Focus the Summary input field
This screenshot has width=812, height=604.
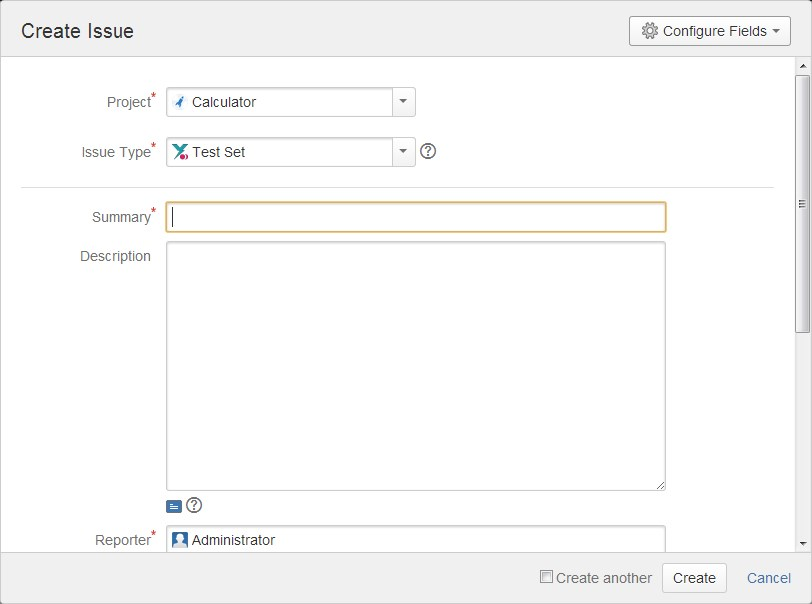(416, 217)
